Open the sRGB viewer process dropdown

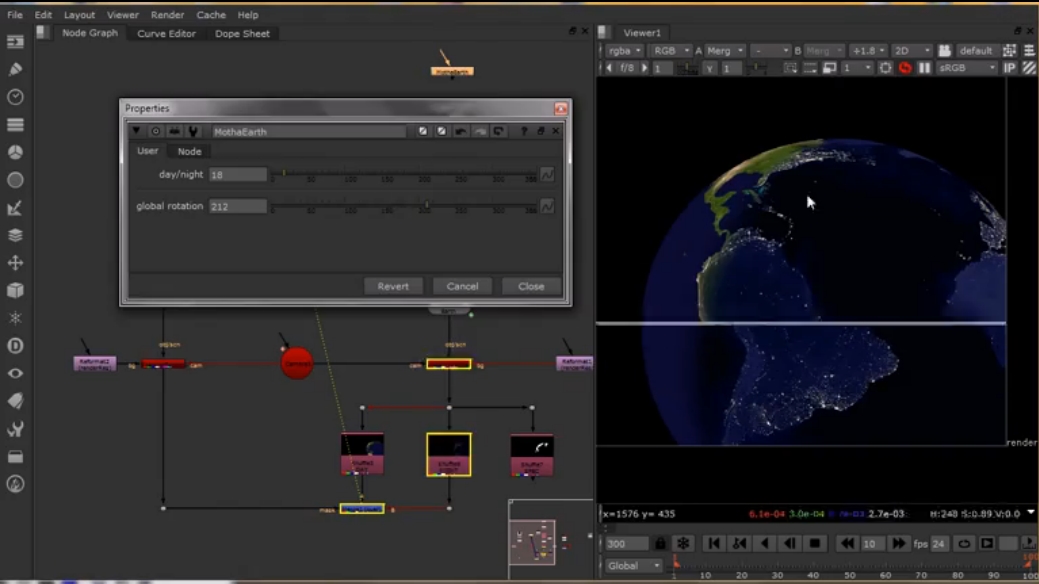coord(967,68)
